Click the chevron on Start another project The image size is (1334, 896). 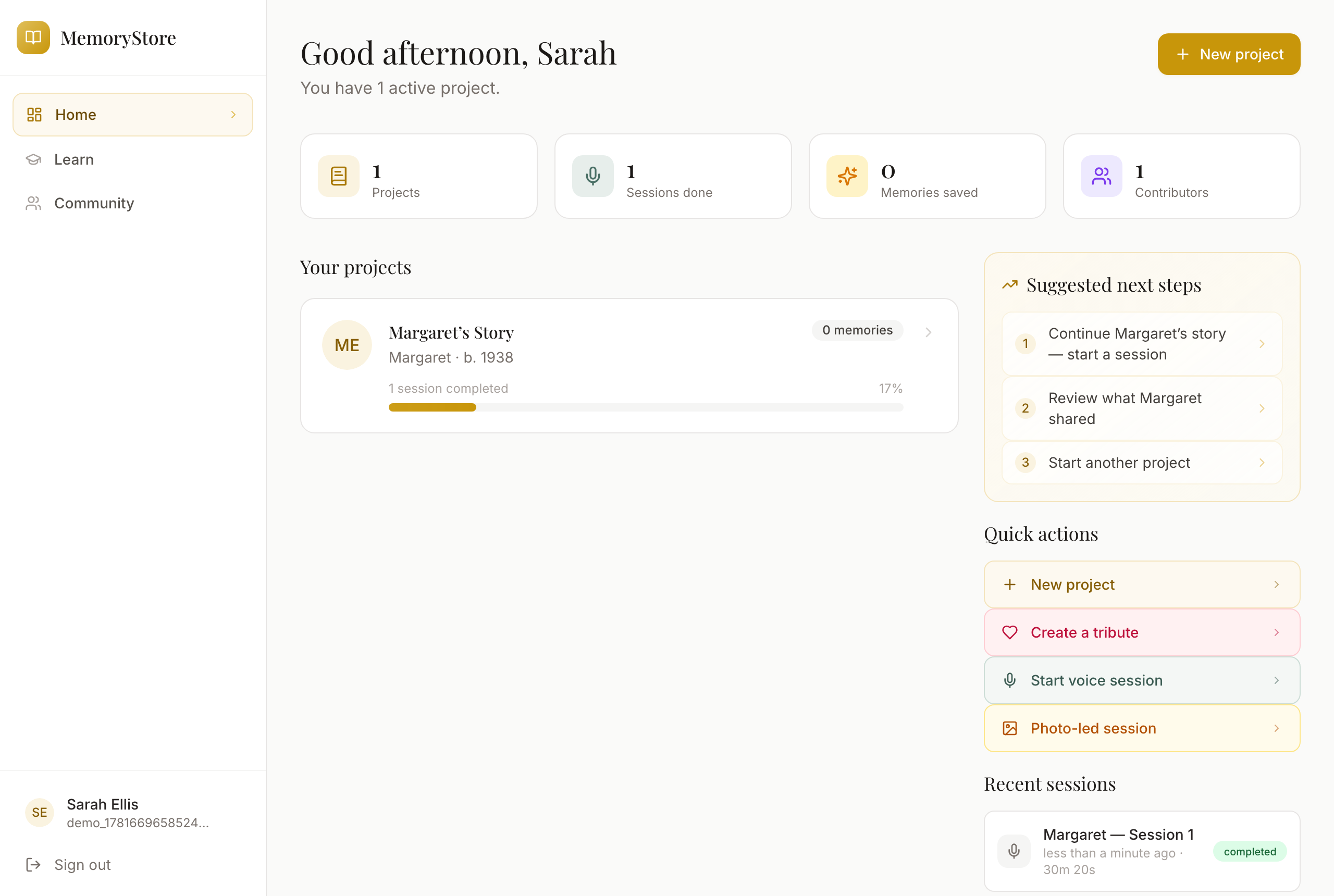1262,462
